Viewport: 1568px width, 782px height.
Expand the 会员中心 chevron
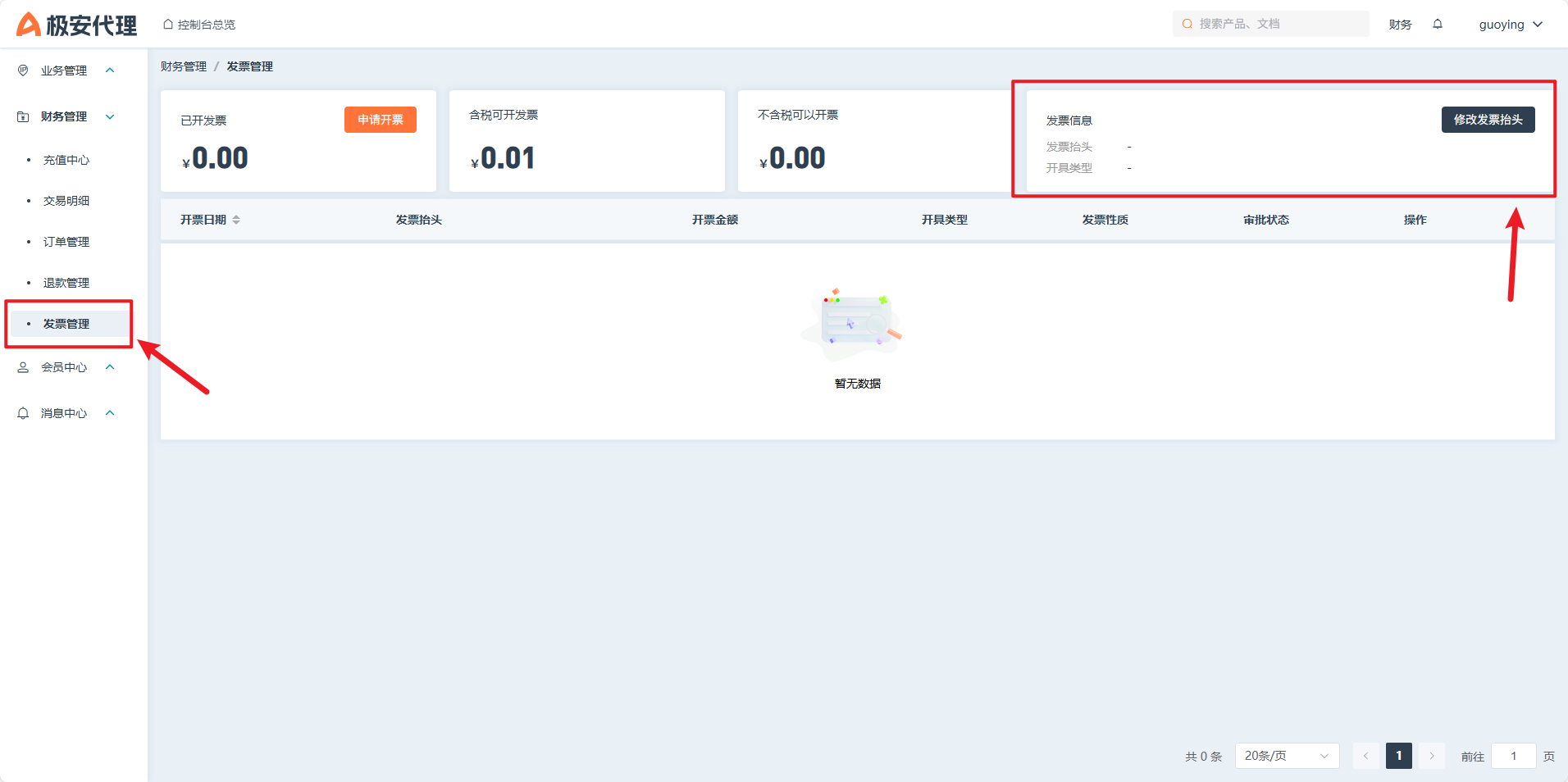(110, 367)
